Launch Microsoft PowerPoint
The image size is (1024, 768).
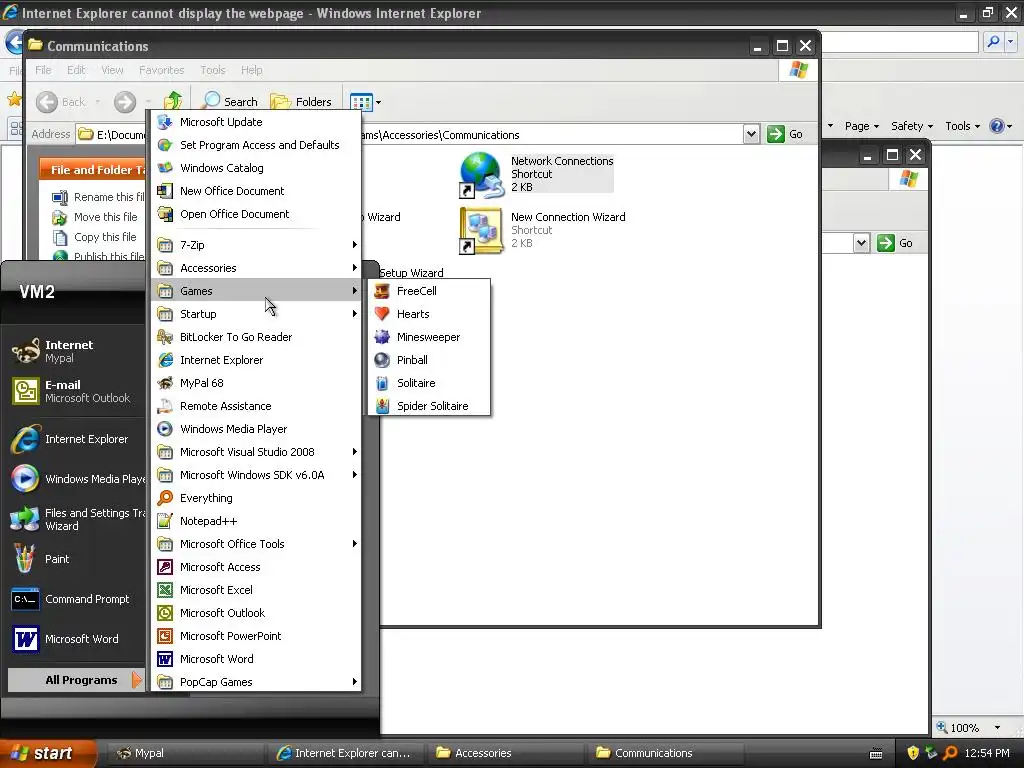click(x=256, y=635)
